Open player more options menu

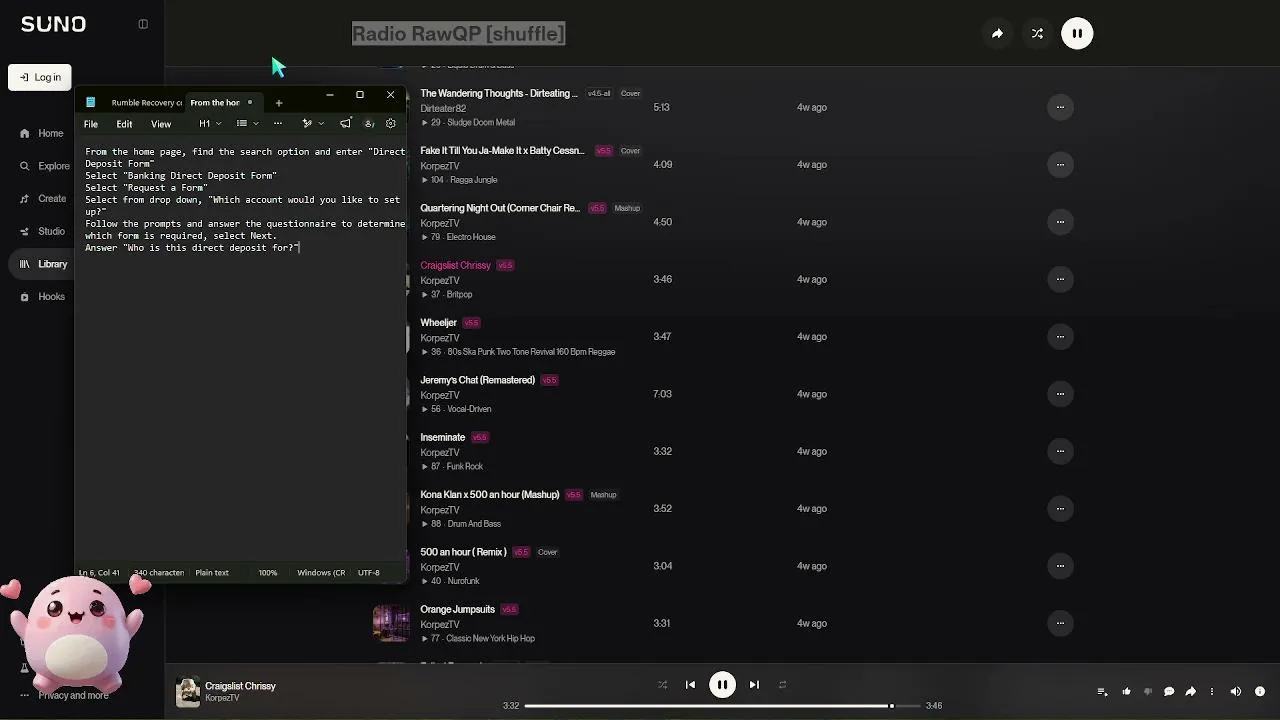[x=1211, y=691]
